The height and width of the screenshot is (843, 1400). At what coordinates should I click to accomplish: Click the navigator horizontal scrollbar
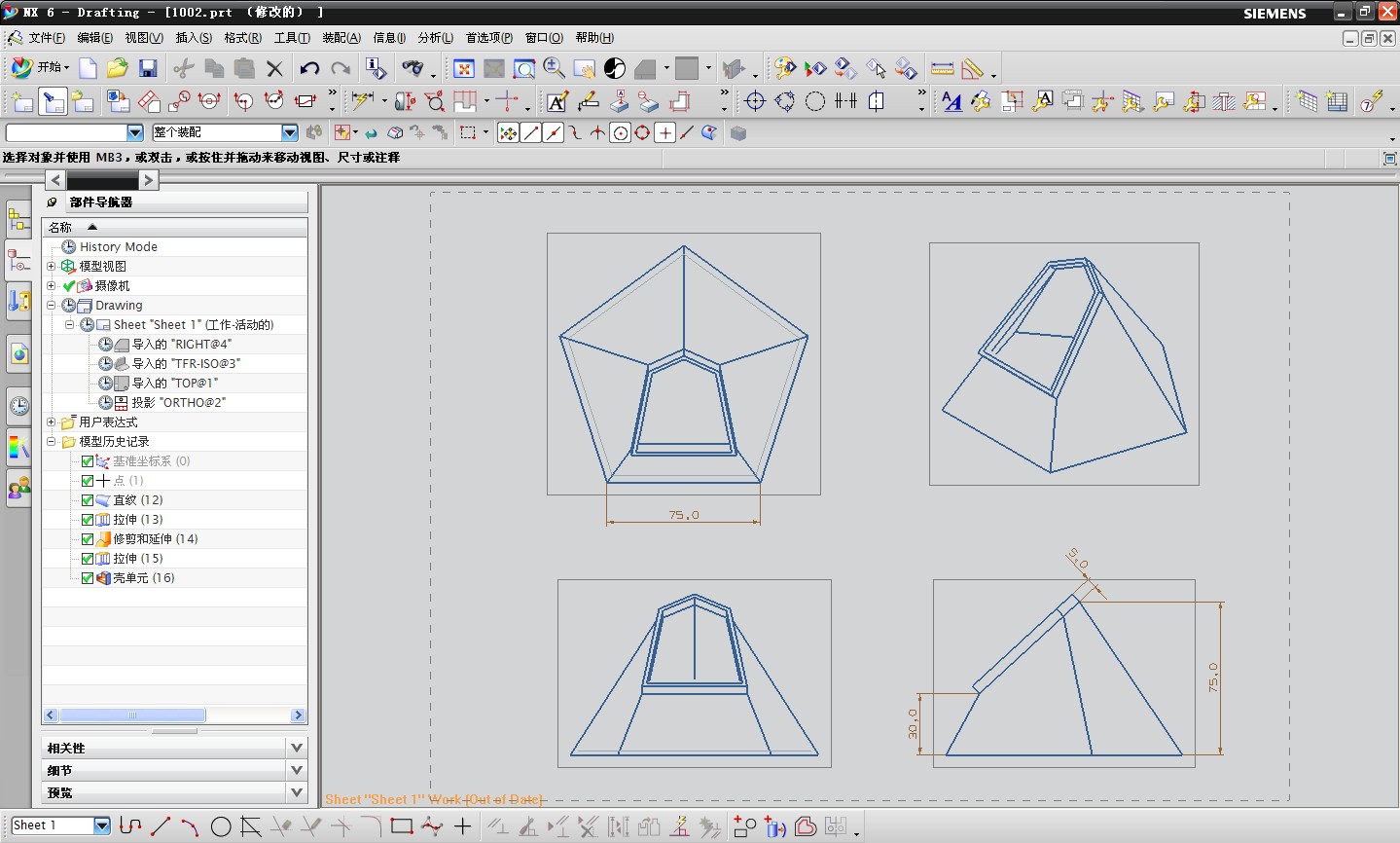133,715
